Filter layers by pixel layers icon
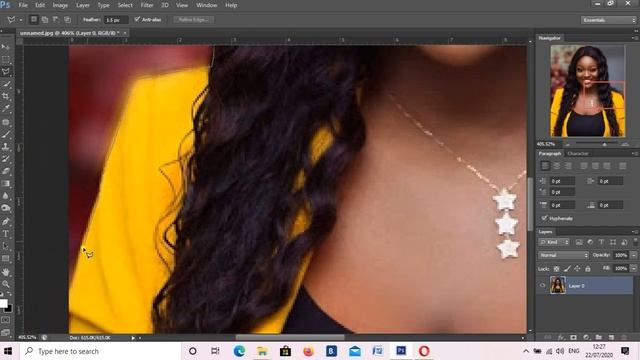 pyautogui.click(x=579, y=242)
